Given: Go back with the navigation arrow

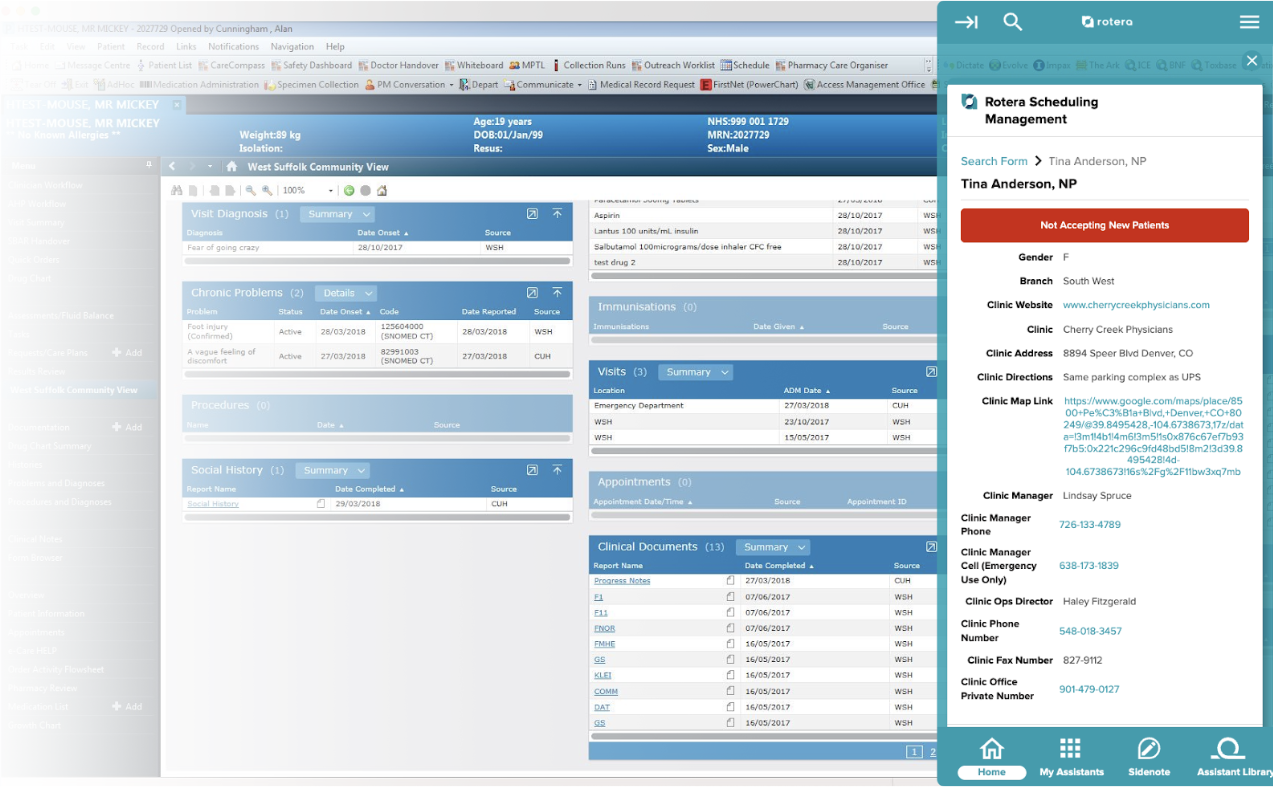Looking at the screenshot, I should [172, 167].
